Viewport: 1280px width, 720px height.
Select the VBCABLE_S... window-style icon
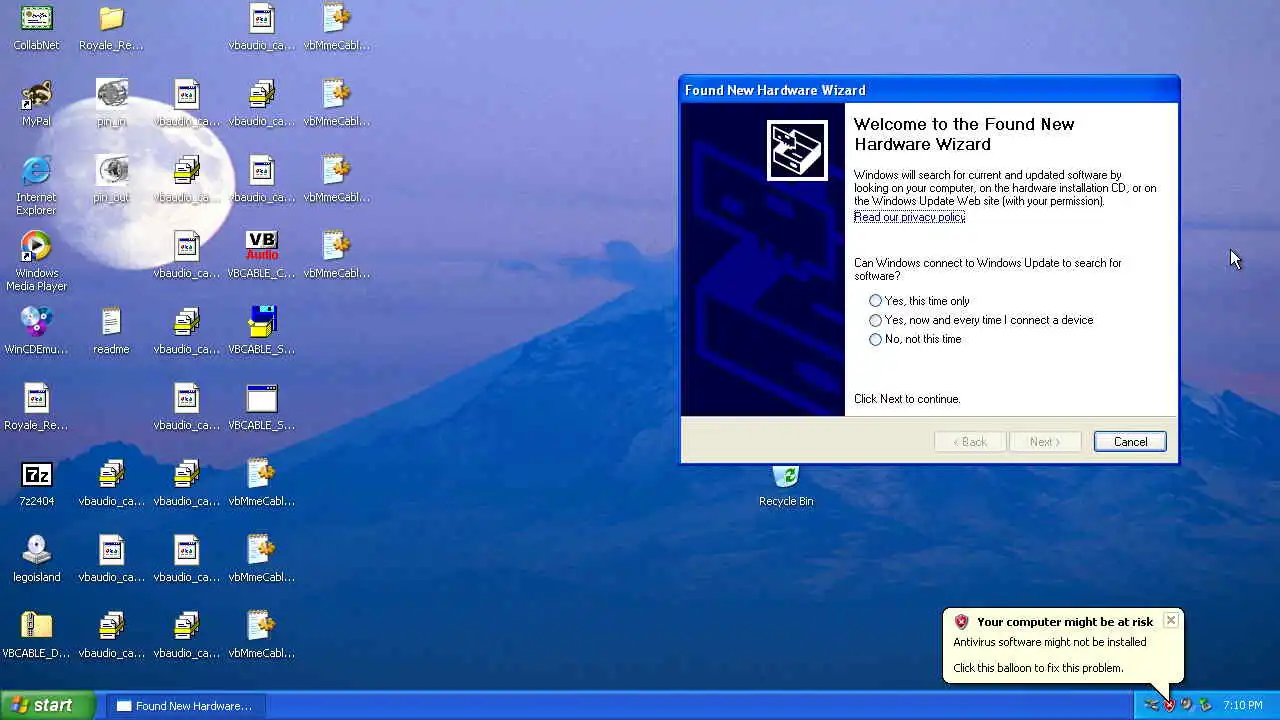tap(261, 407)
